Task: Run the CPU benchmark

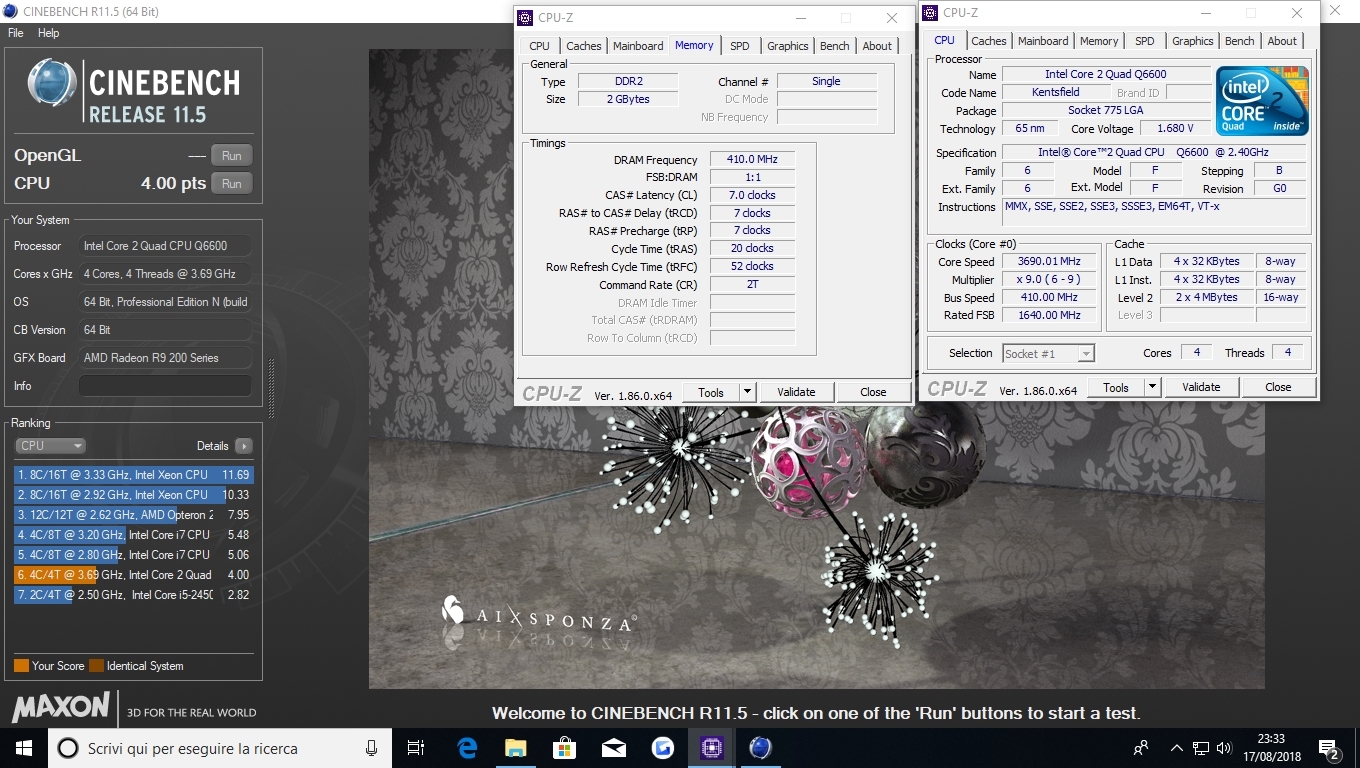Action: tap(232, 183)
